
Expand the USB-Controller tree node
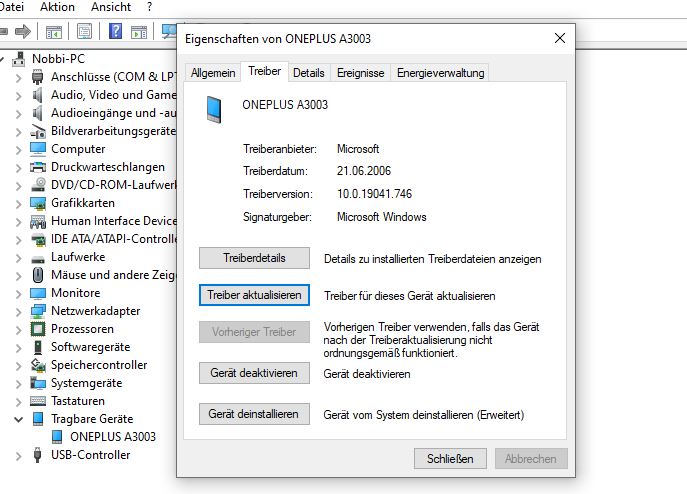tap(18, 456)
